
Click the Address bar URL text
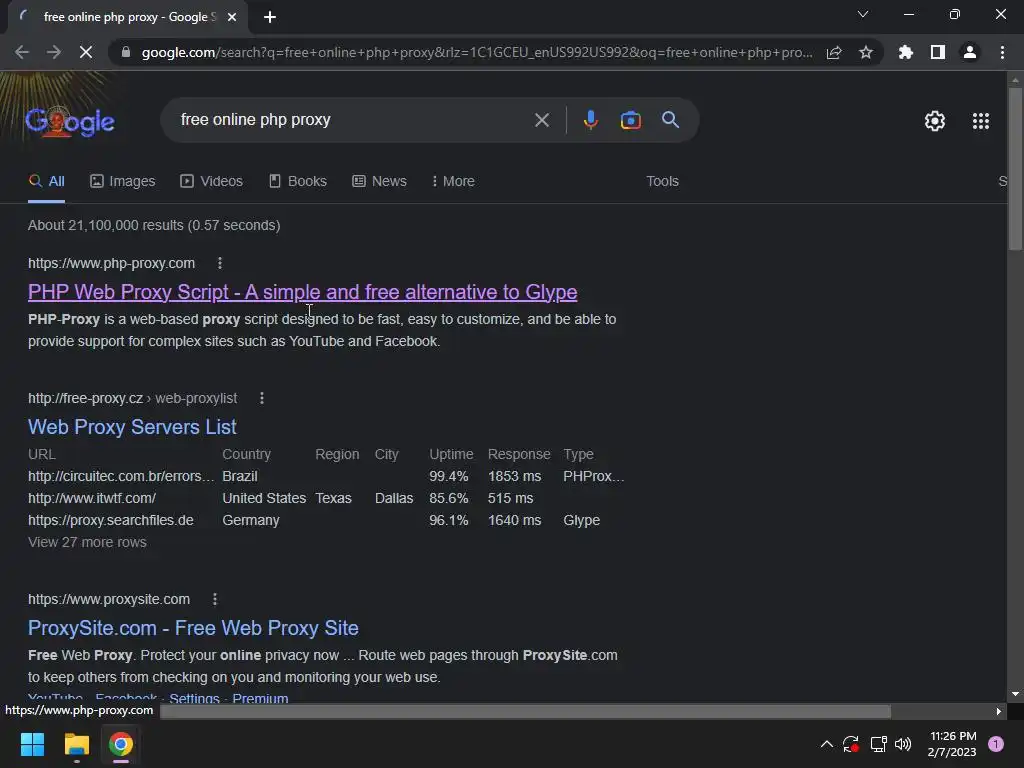click(x=477, y=52)
